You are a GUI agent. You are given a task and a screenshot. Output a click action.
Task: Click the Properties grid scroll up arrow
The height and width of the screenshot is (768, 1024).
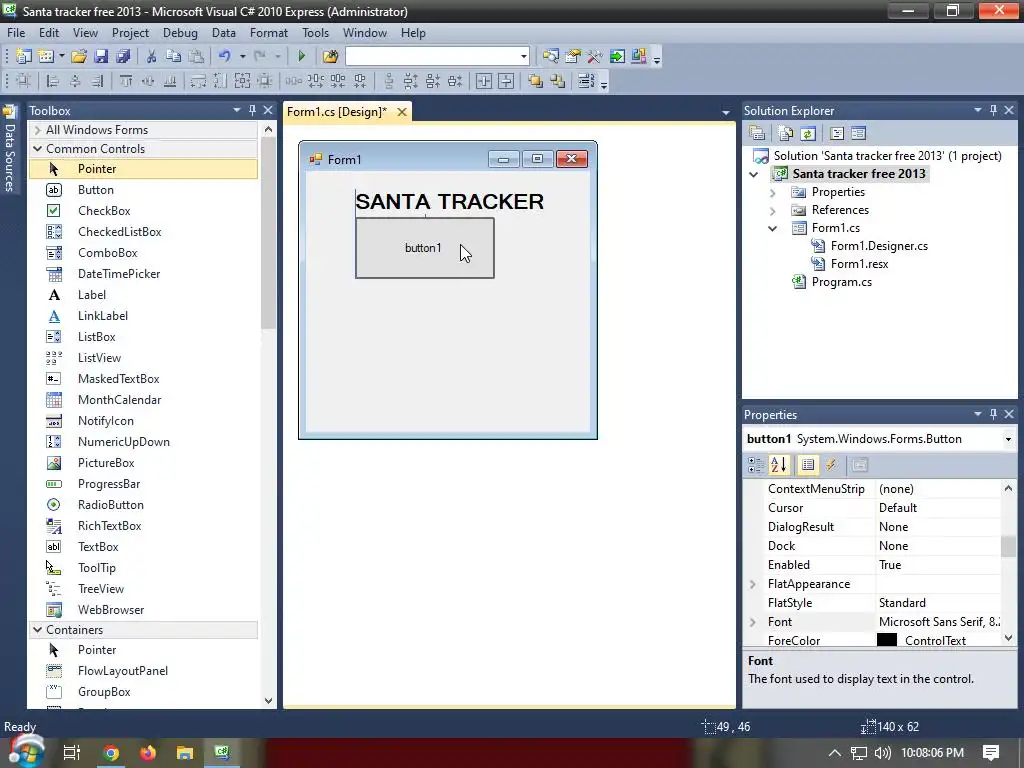pyautogui.click(x=1008, y=488)
